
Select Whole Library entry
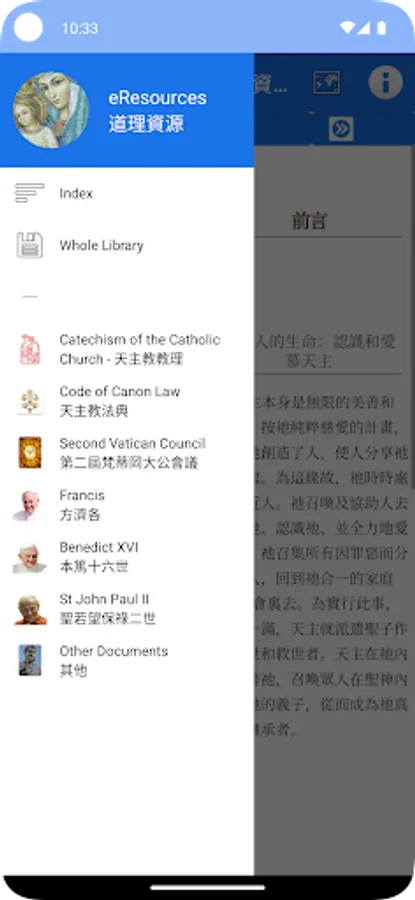(x=127, y=246)
